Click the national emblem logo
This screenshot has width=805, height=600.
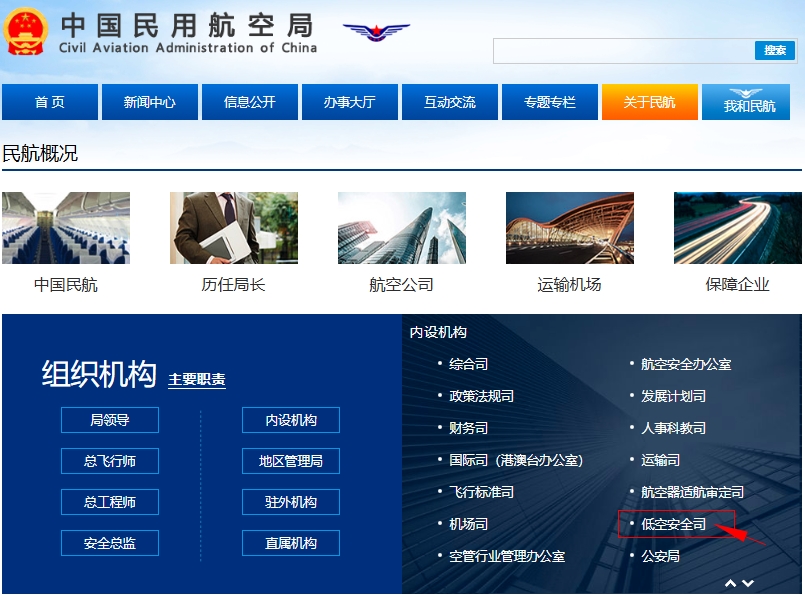[26, 32]
